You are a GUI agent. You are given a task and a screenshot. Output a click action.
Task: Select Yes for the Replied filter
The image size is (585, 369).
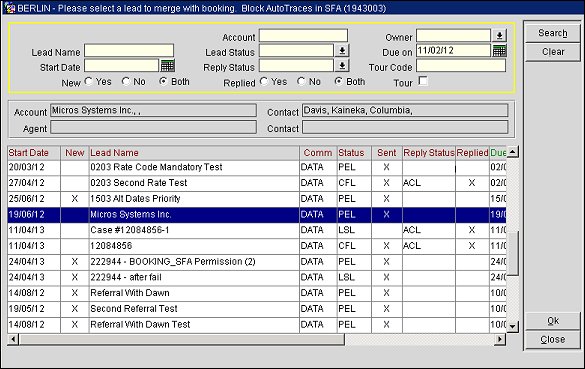pos(264,81)
